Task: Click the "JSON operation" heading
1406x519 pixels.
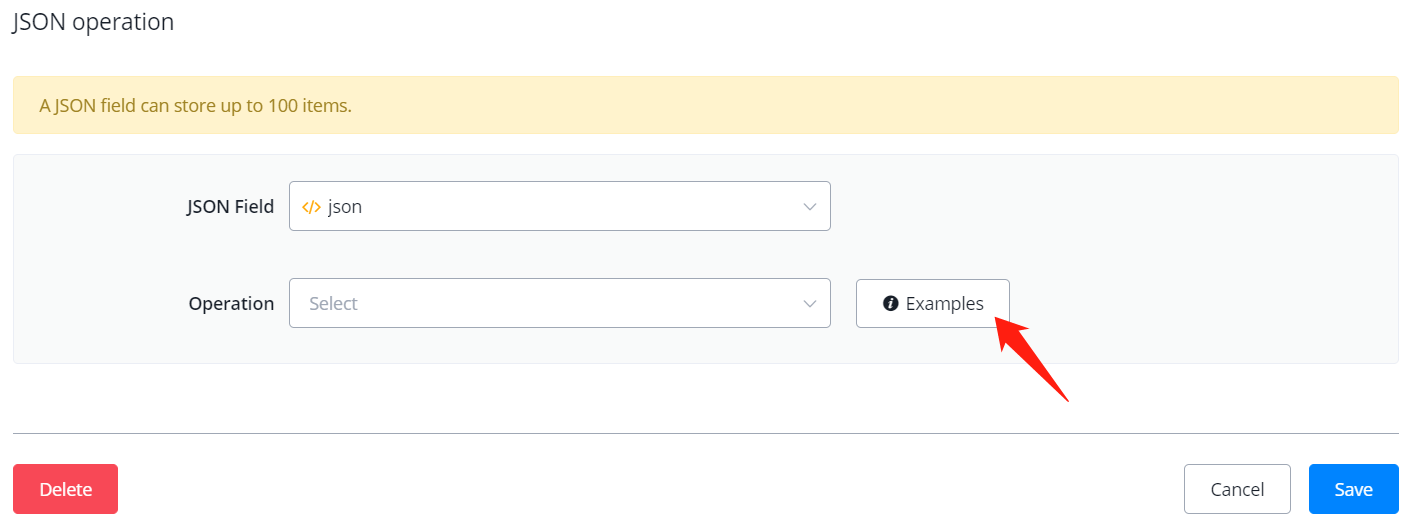Action: [x=93, y=22]
